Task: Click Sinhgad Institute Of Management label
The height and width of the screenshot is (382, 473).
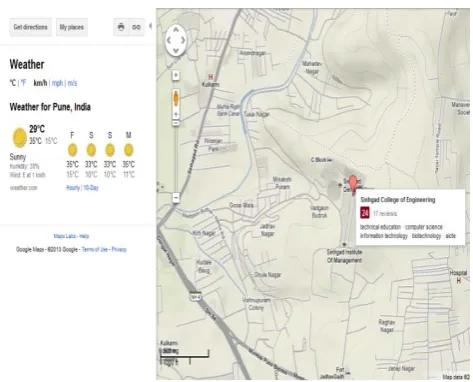Action: click(x=344, y=256)
